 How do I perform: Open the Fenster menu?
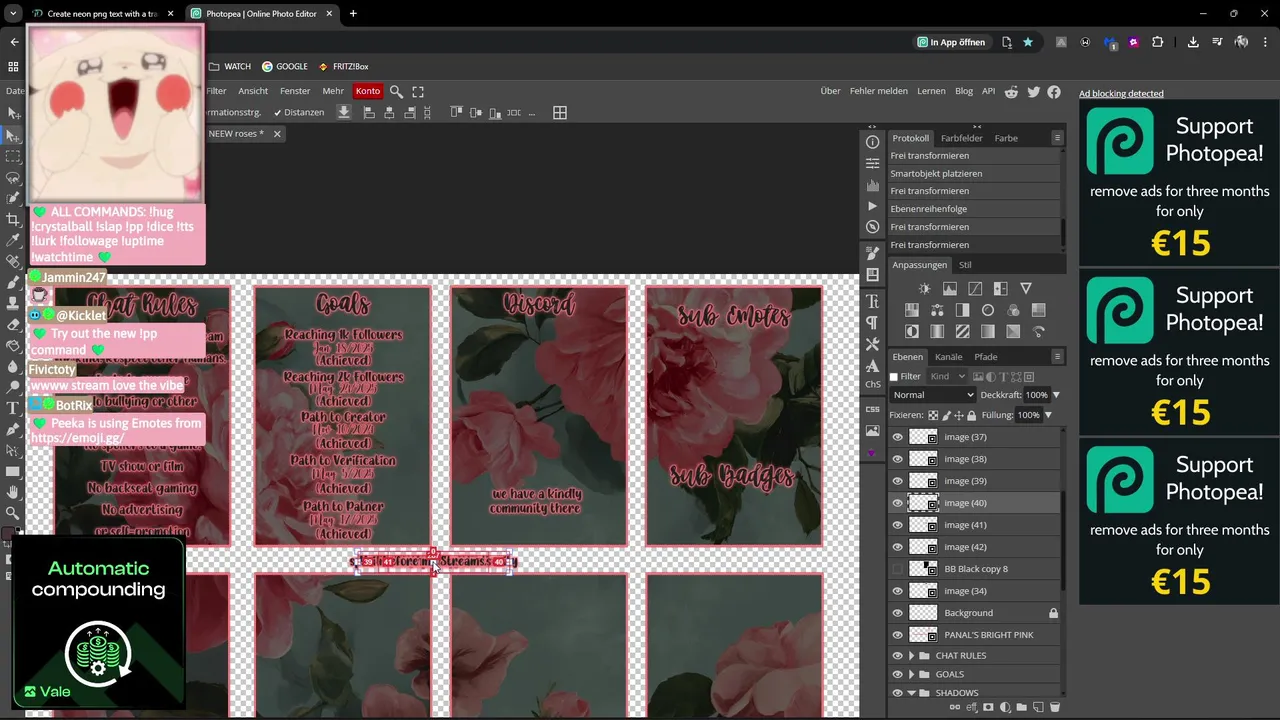point(295,91)
